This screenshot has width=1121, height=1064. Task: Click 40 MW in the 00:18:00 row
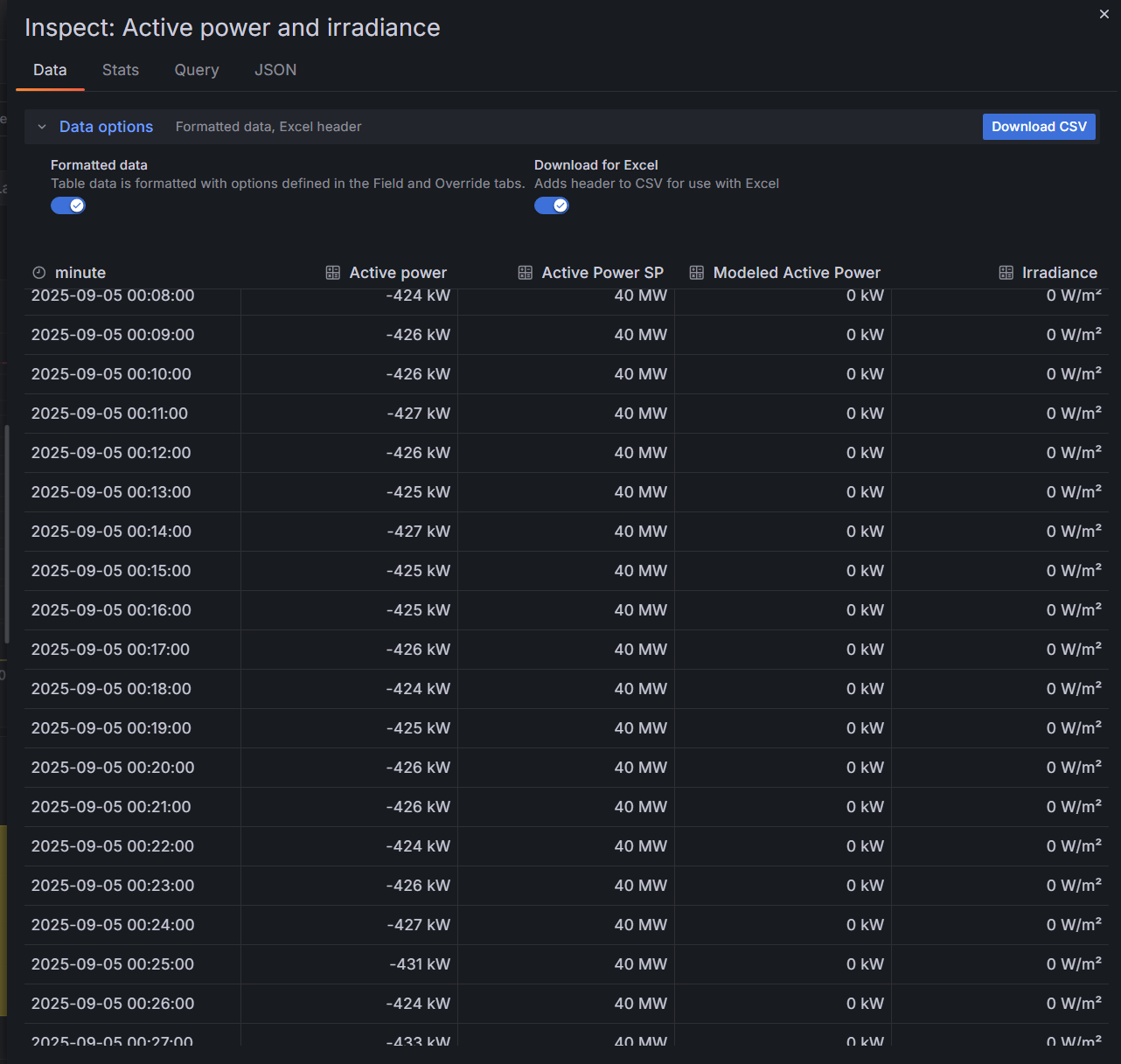point(640,689)
